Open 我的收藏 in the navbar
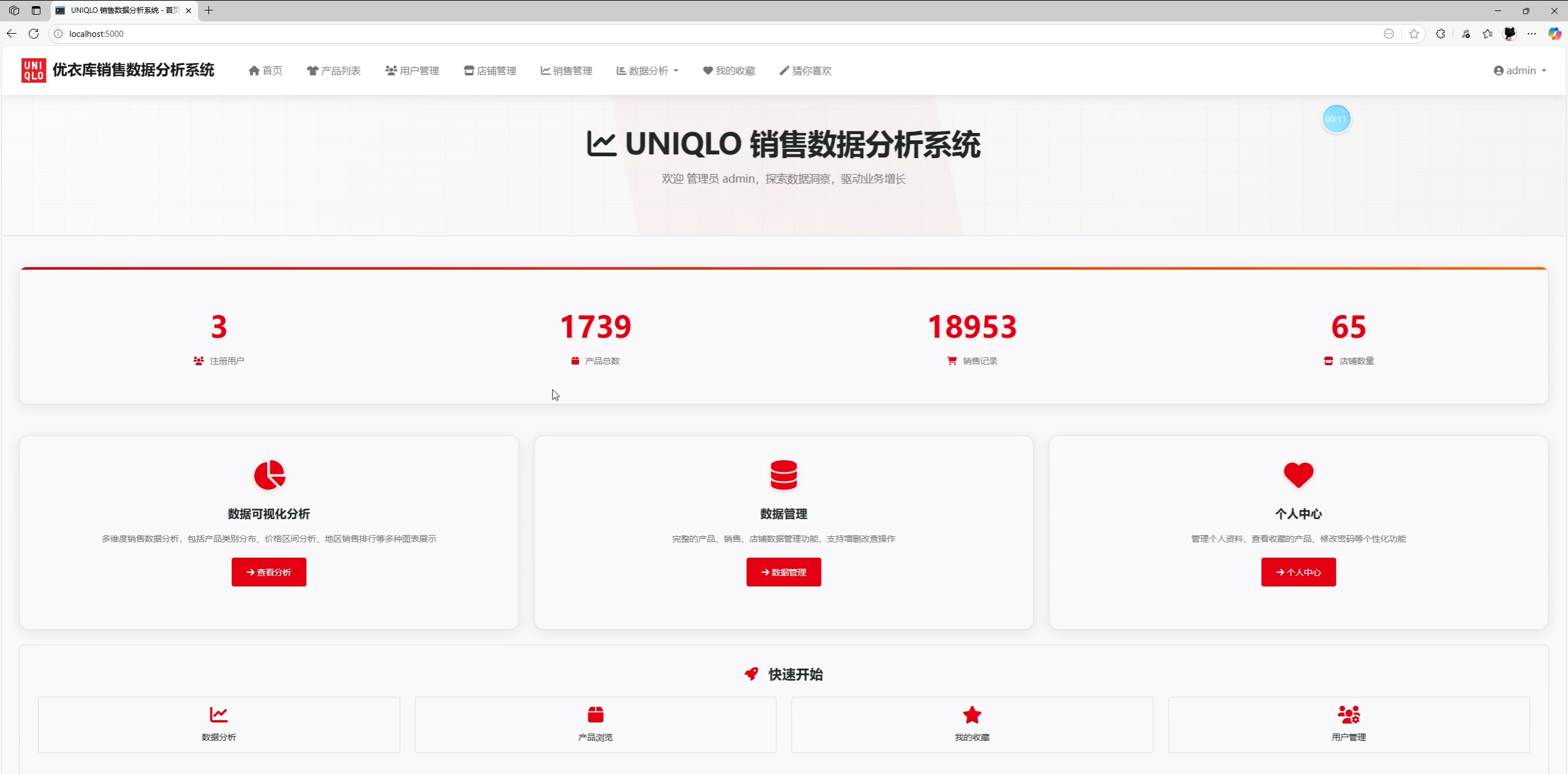Image resolution: width=1568 pixels, height=774 pixels. click(x=729, y=70)
